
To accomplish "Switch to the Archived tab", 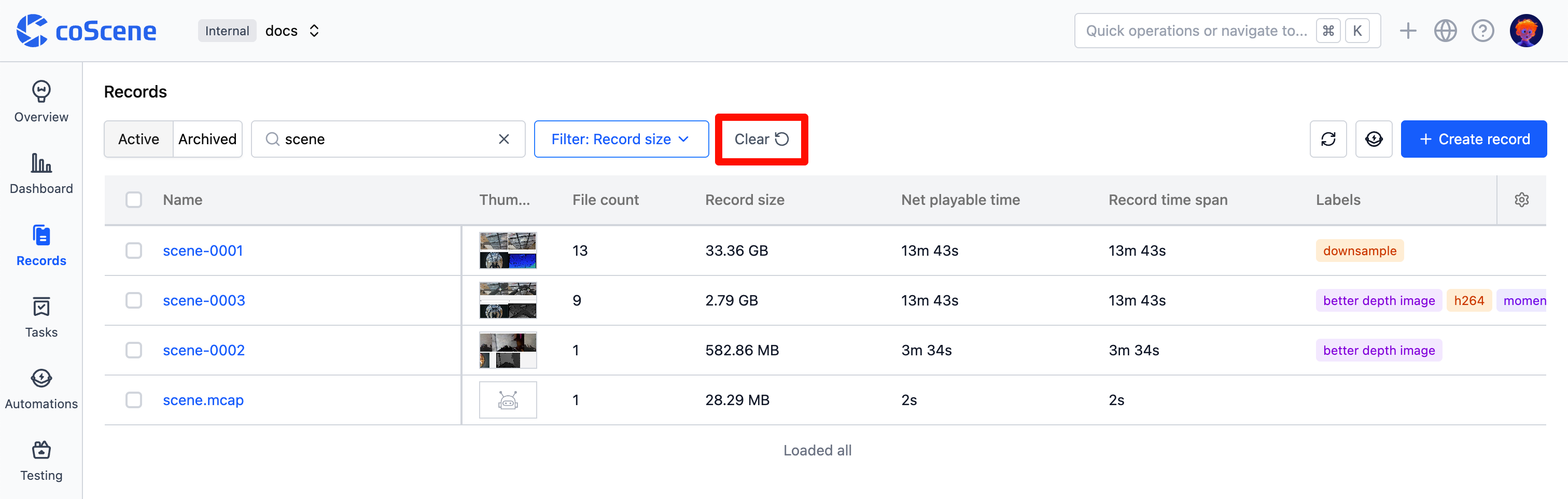I will click(x=207, y=139).
